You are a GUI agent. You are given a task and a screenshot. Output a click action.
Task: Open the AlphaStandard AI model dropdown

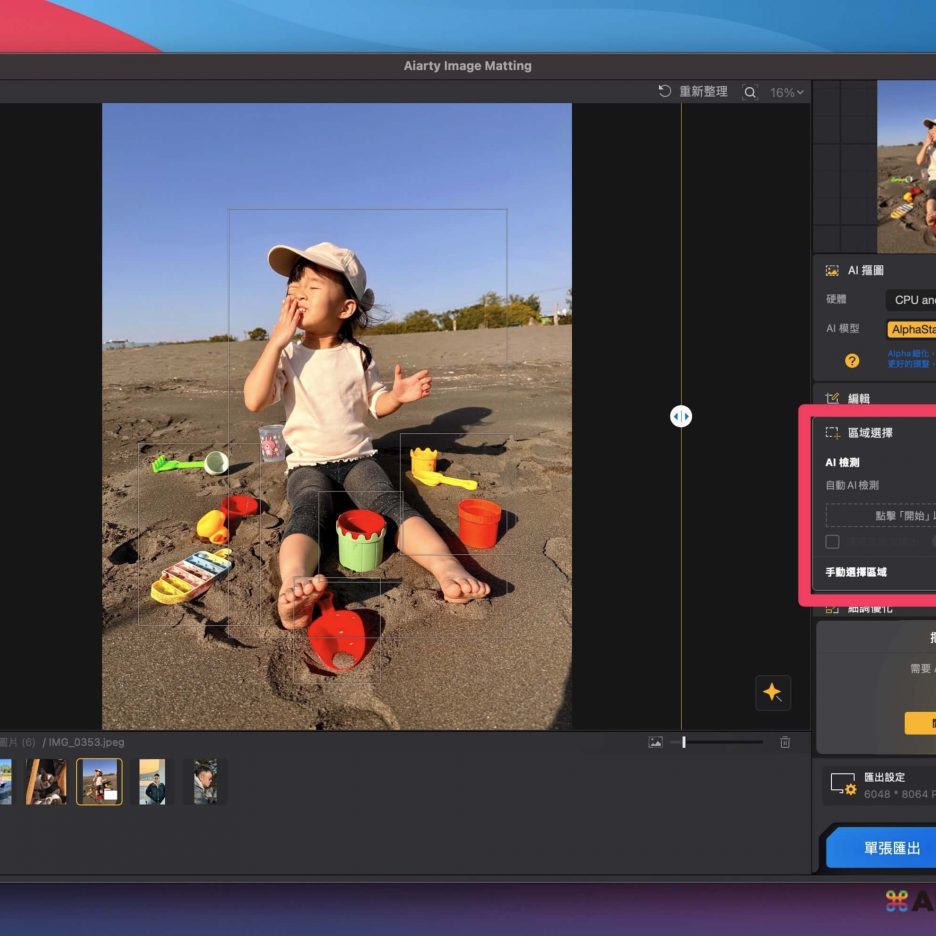coord(911,329)
